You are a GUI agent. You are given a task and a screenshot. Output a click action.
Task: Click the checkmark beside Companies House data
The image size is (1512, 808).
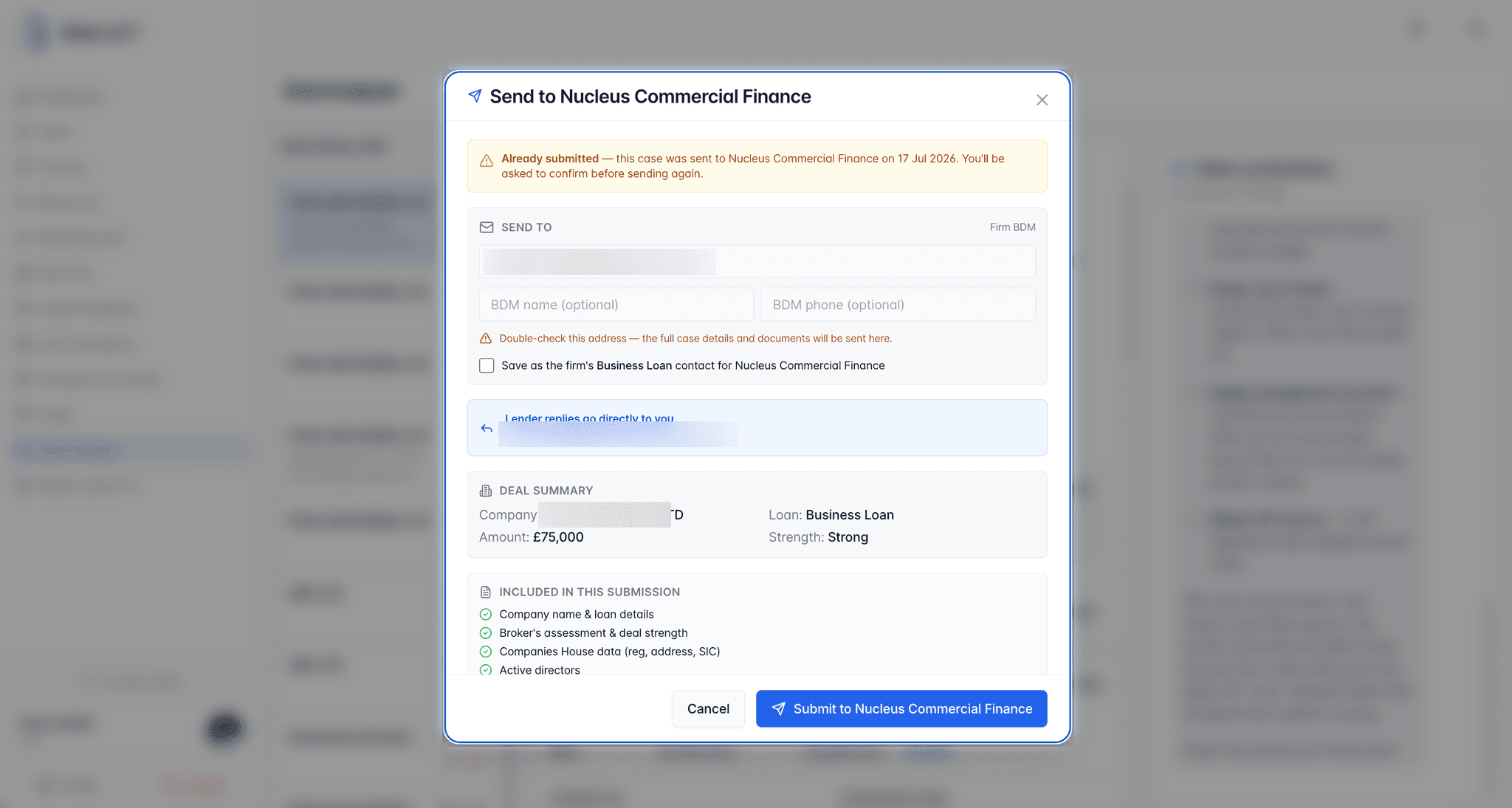486,652
